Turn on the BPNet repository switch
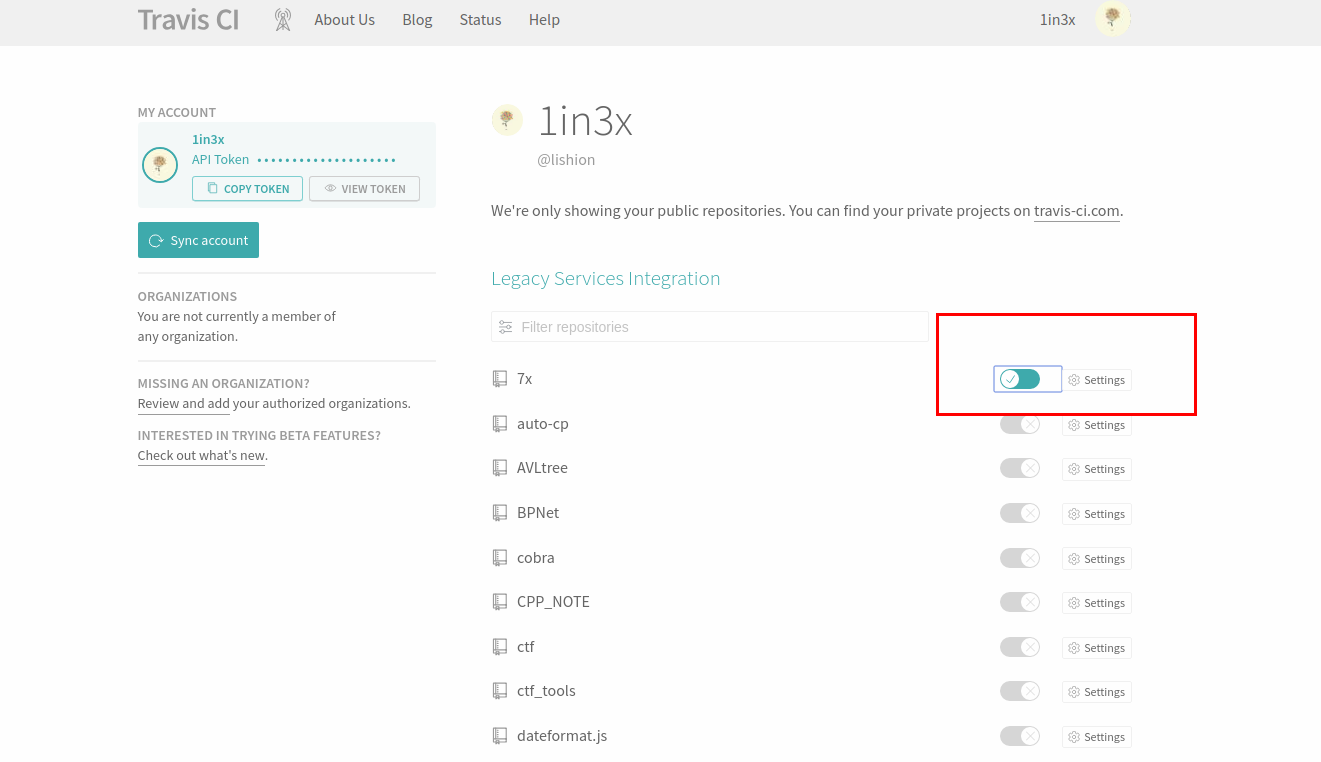This screenshot has width=1321, height=762. point(1020,514)
